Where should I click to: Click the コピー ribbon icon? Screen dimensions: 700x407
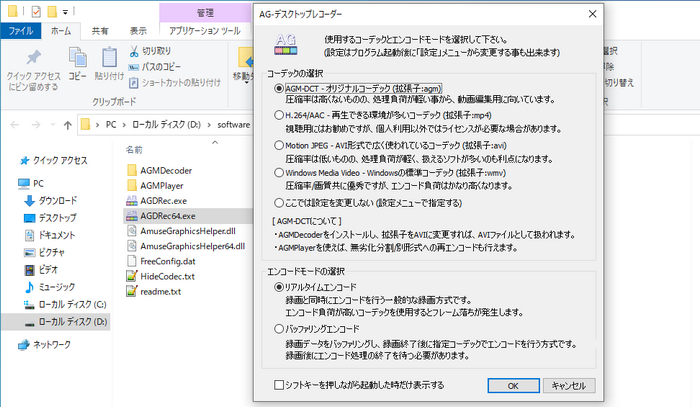[78, 58]
